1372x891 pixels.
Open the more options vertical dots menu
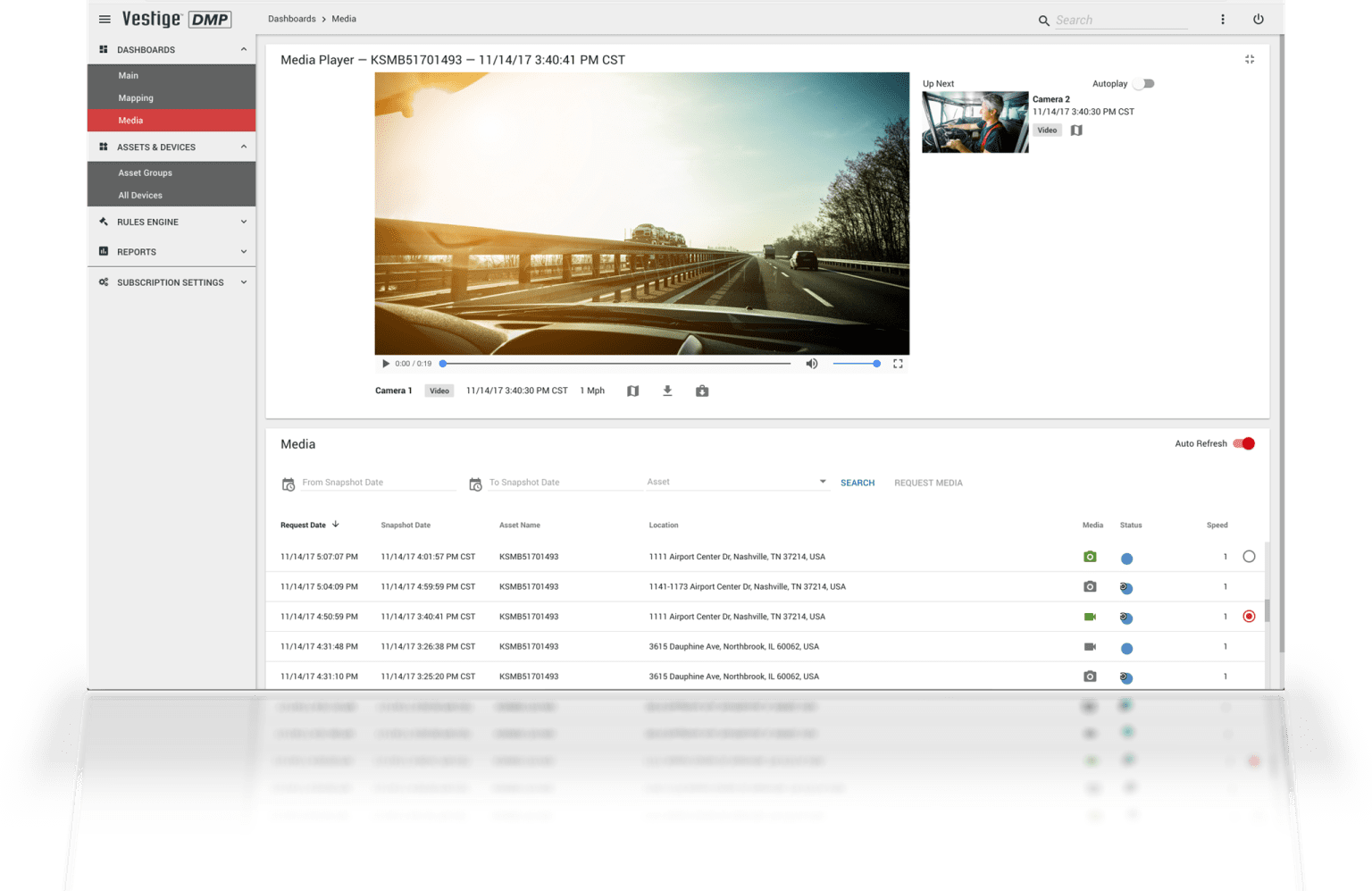point(1223,20)
